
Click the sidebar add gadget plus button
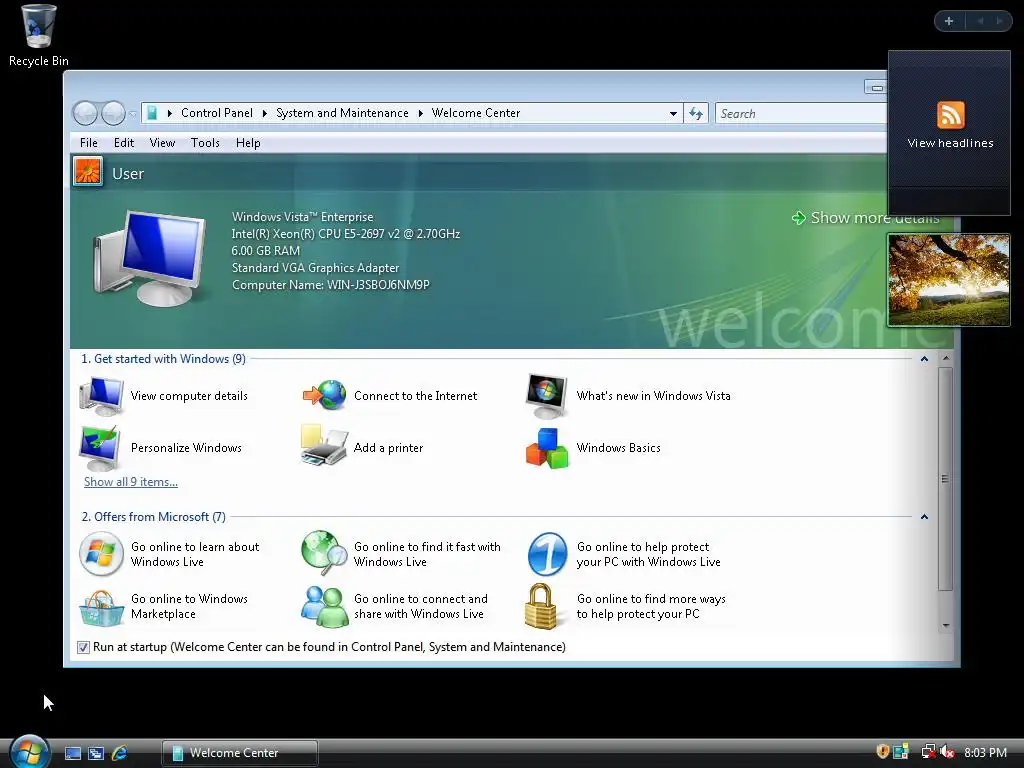click(x=949, y=21)
